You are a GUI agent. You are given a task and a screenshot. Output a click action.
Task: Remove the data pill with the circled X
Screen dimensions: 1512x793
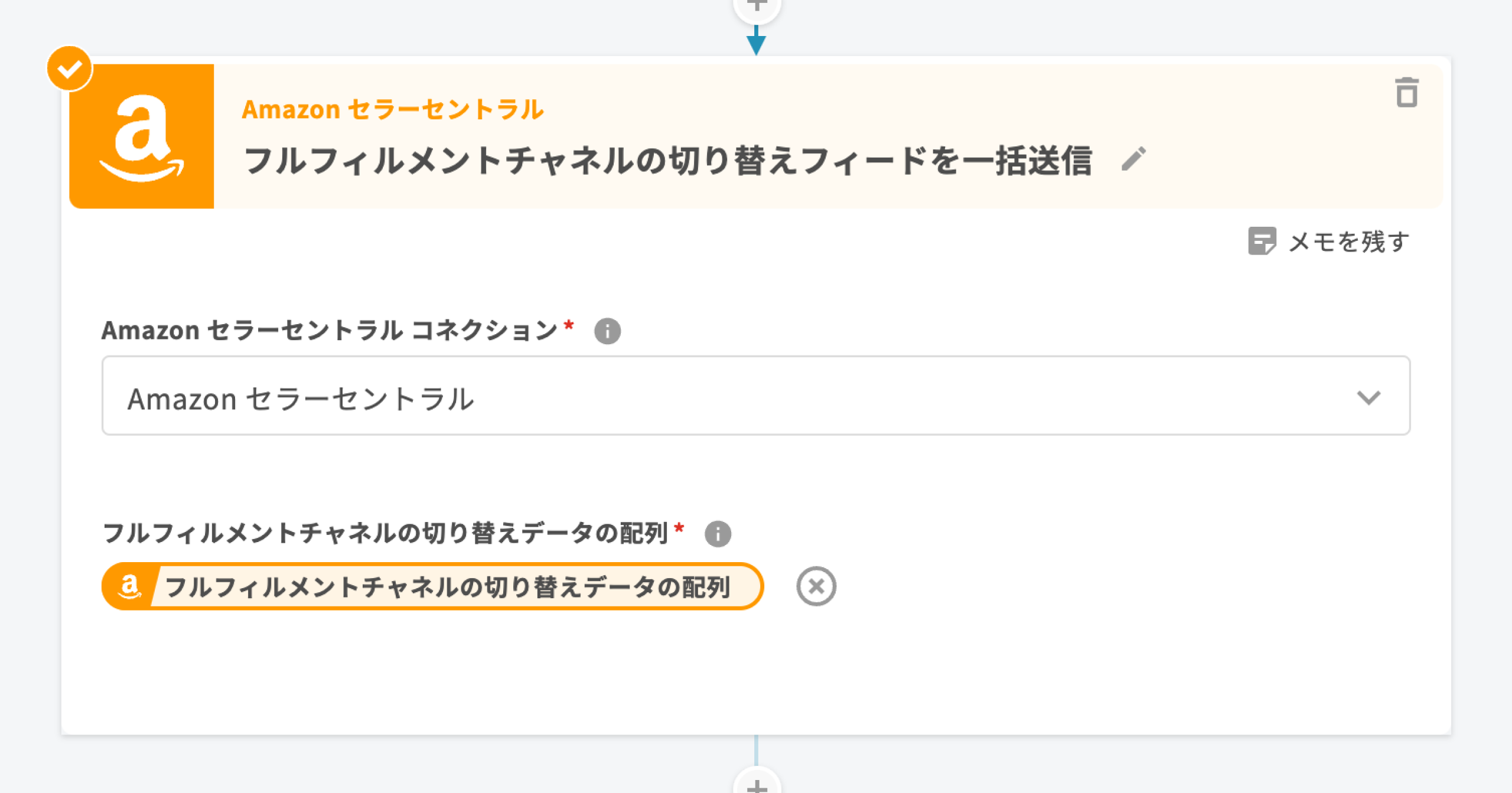[816, 586]
